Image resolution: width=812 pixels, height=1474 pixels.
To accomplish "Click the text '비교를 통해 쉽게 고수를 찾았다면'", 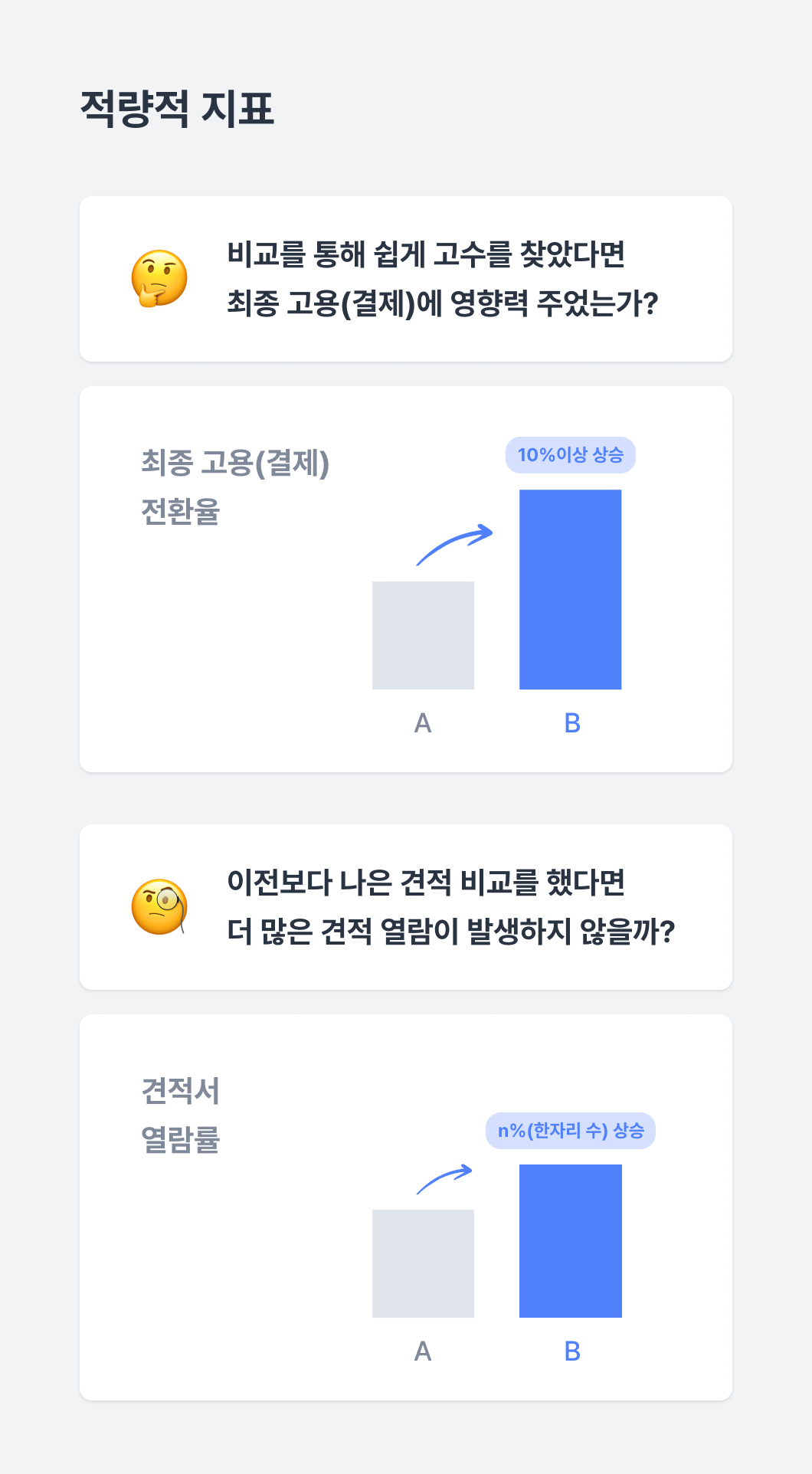I will click(x=426, y=254).
